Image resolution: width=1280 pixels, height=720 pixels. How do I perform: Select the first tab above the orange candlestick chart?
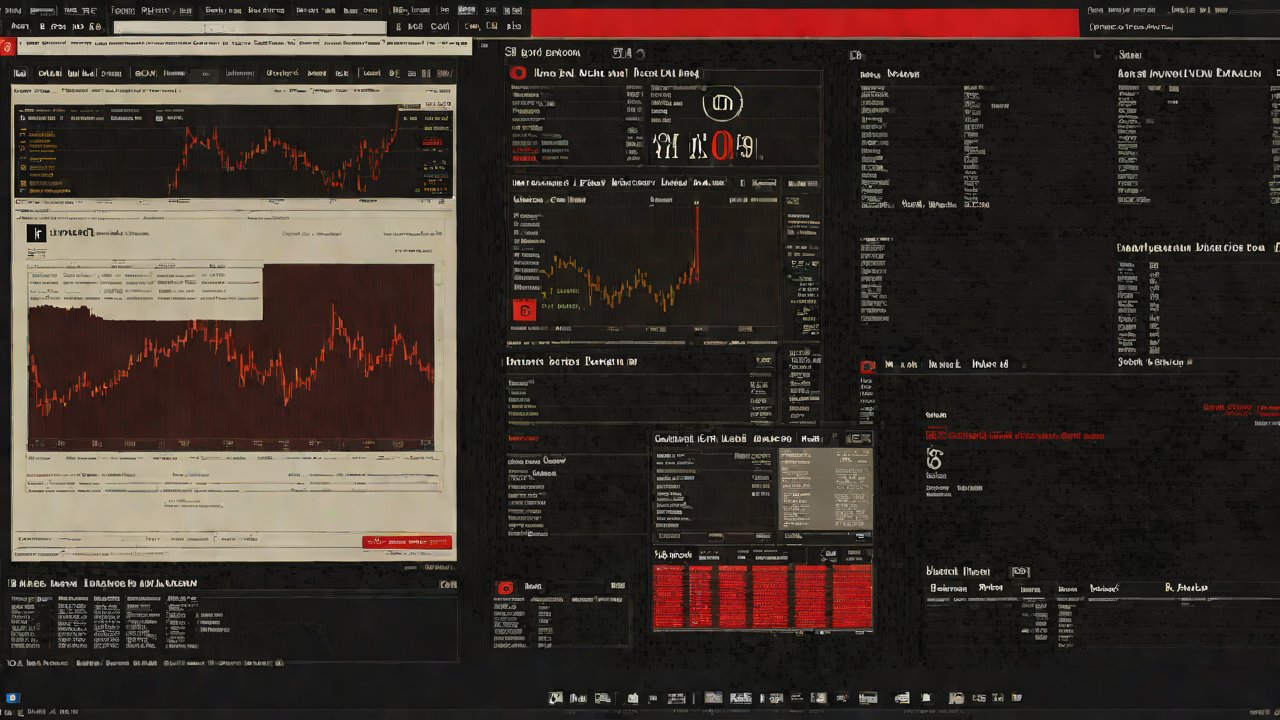(x=540, y=183)
